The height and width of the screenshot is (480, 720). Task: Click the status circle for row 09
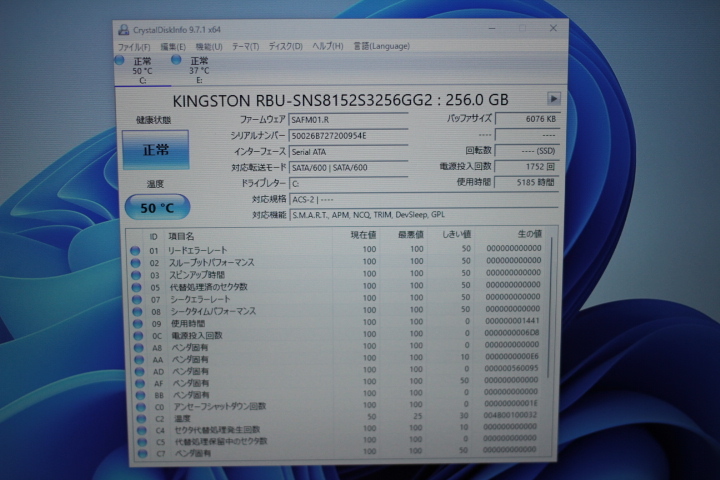tap(138, 324)
